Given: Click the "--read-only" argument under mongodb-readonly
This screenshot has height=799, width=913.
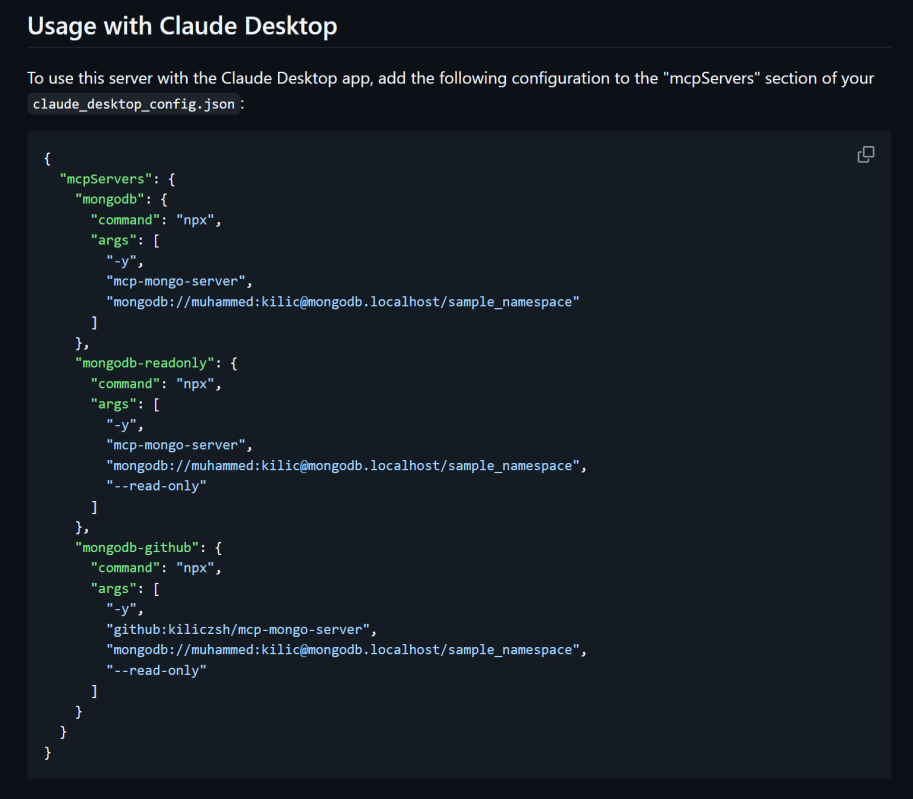Looking at the screenshot, I should 156,486.
